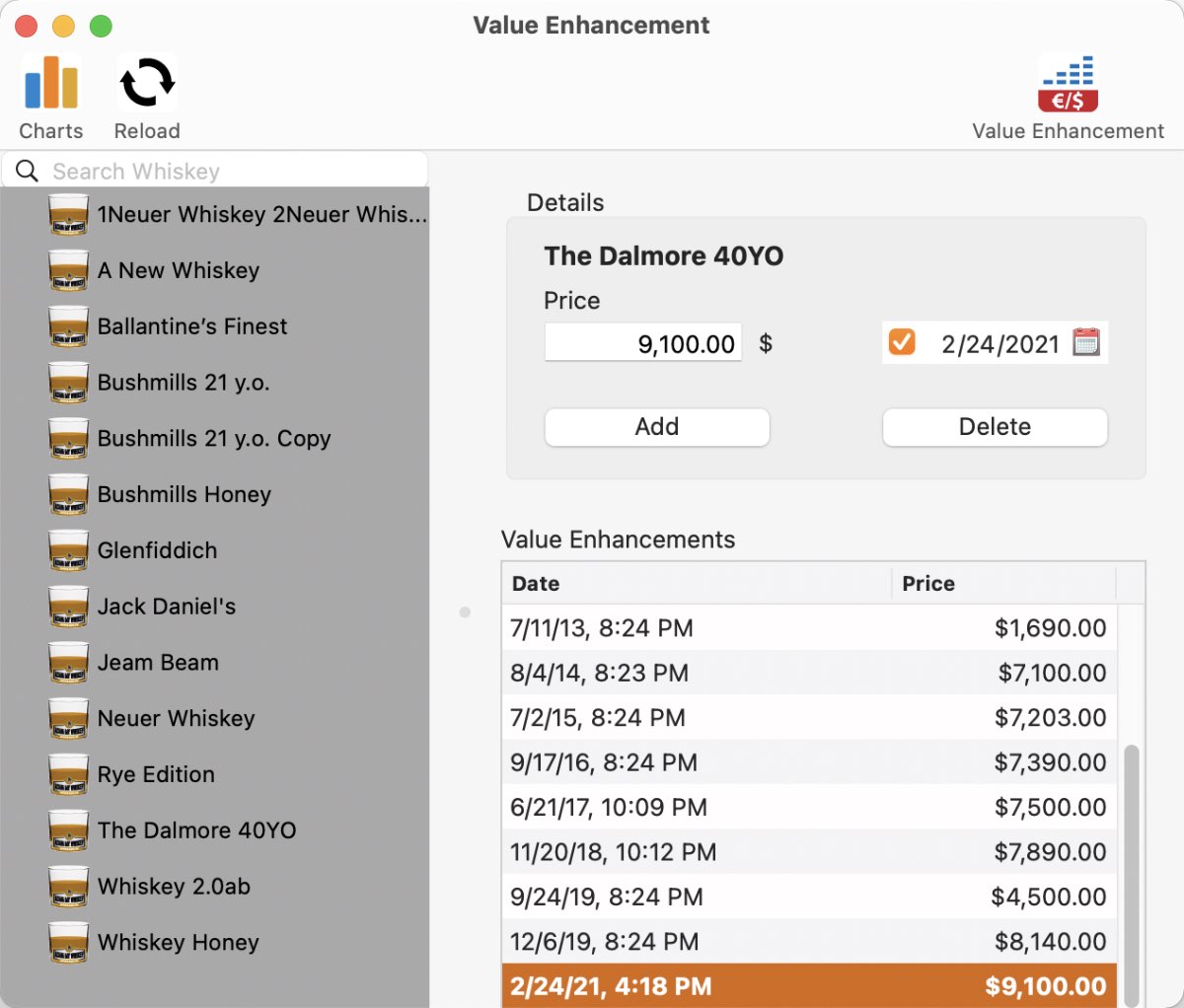Click the $4,500.00 price cell
The image size is (1184, 1008).
1049,897
